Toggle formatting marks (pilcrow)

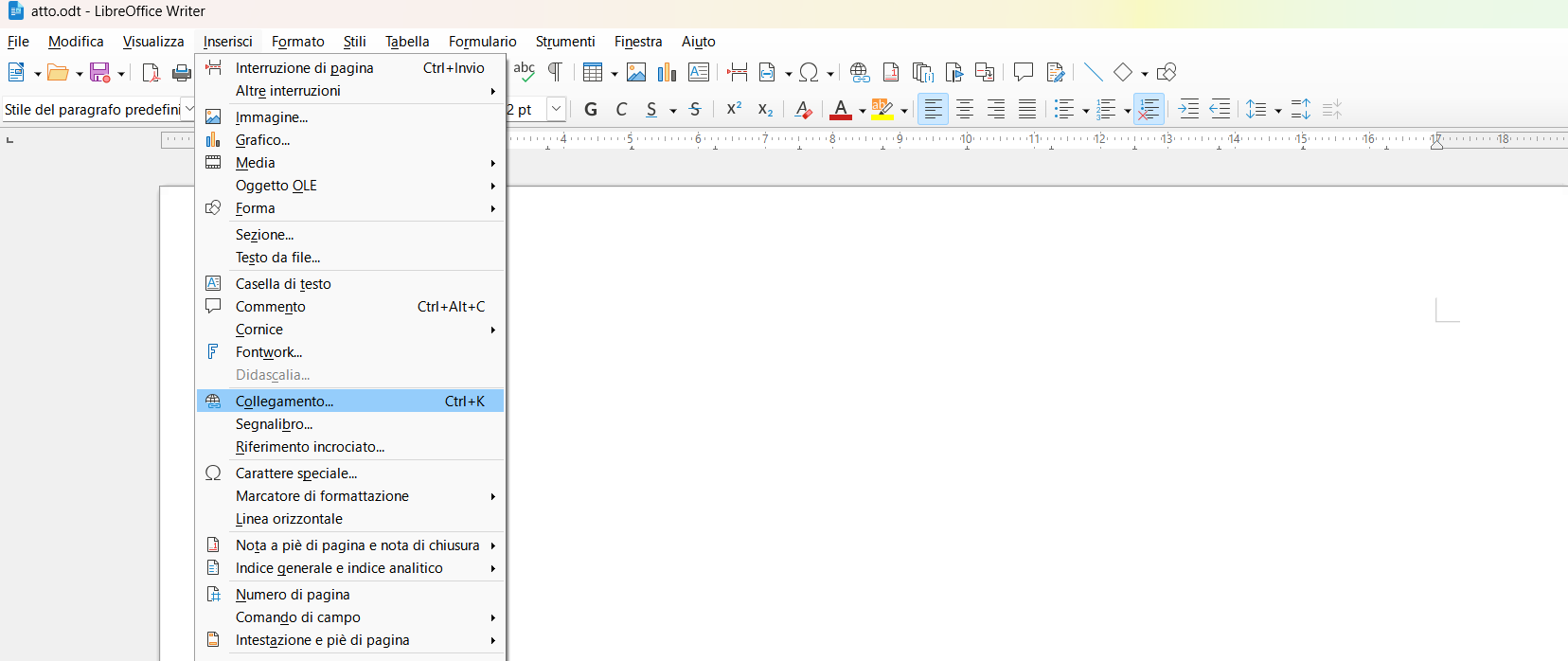point(555,72)
